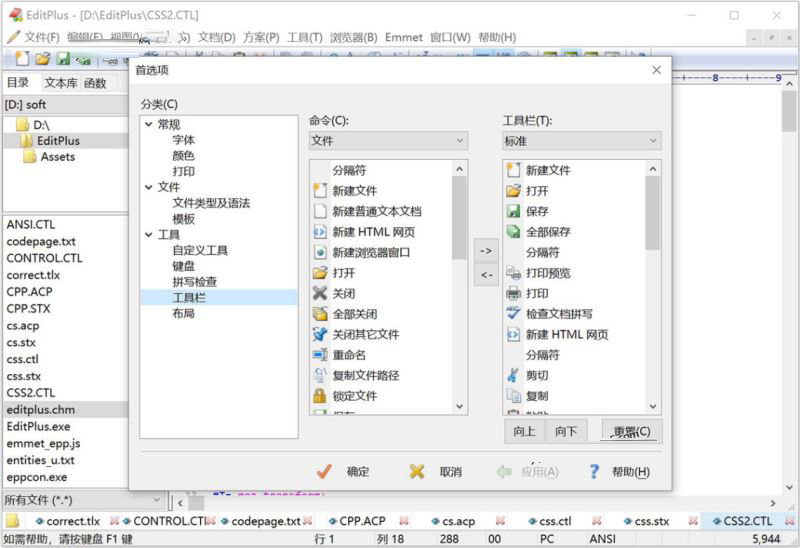Image resolution: width=800 pixels, height=548 pixels.
Task: Open the 命令 category dropdown showing 文件
Action: click(388, 141)
